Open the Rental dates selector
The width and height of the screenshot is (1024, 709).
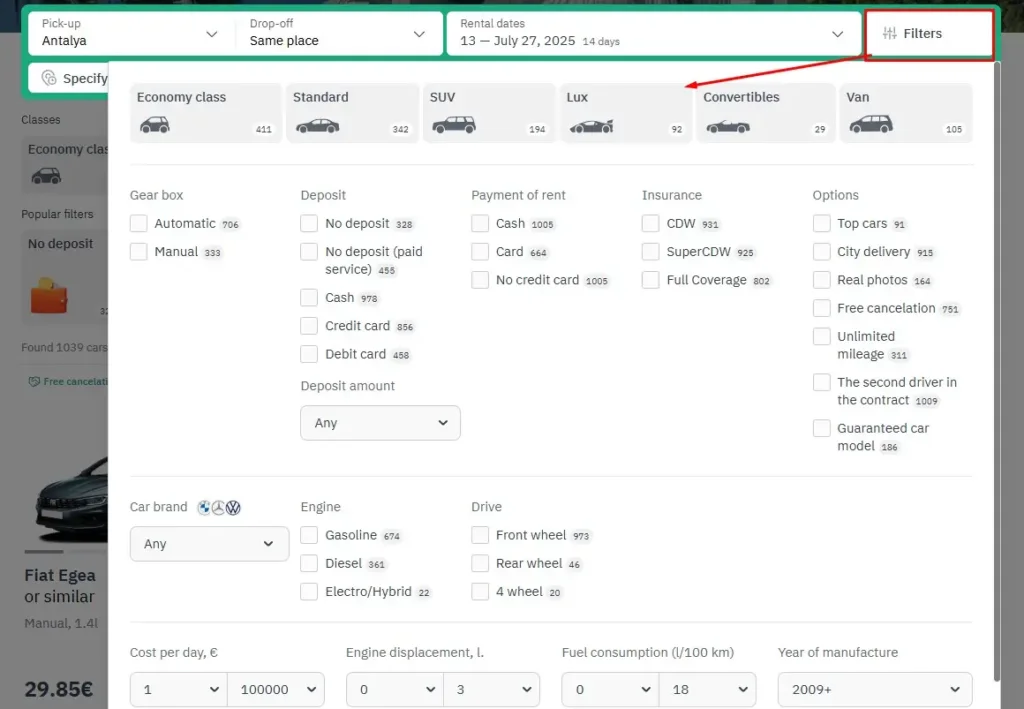click(x=654, y=33)
